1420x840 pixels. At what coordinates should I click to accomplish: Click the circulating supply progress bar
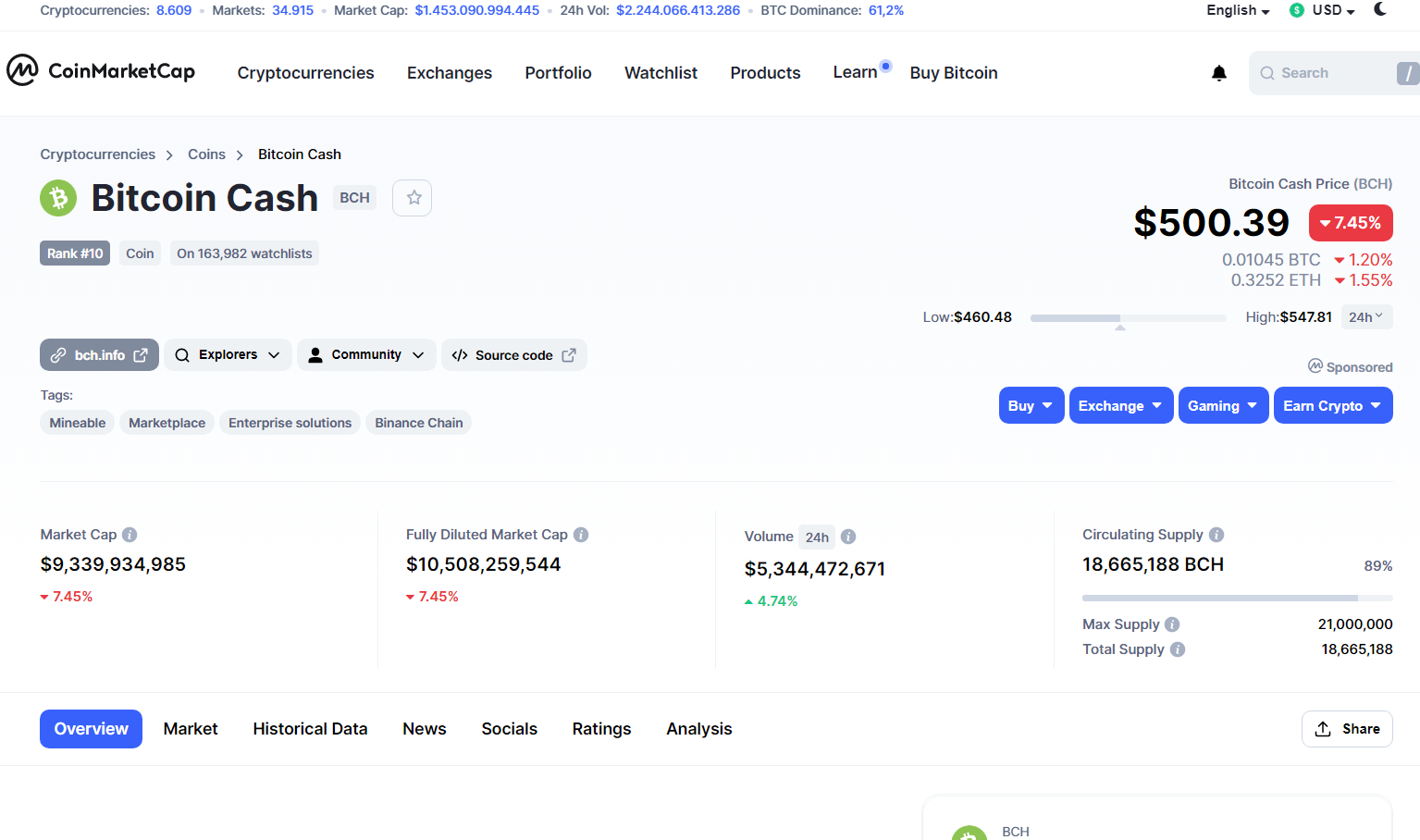click(x=1238, y=598)
